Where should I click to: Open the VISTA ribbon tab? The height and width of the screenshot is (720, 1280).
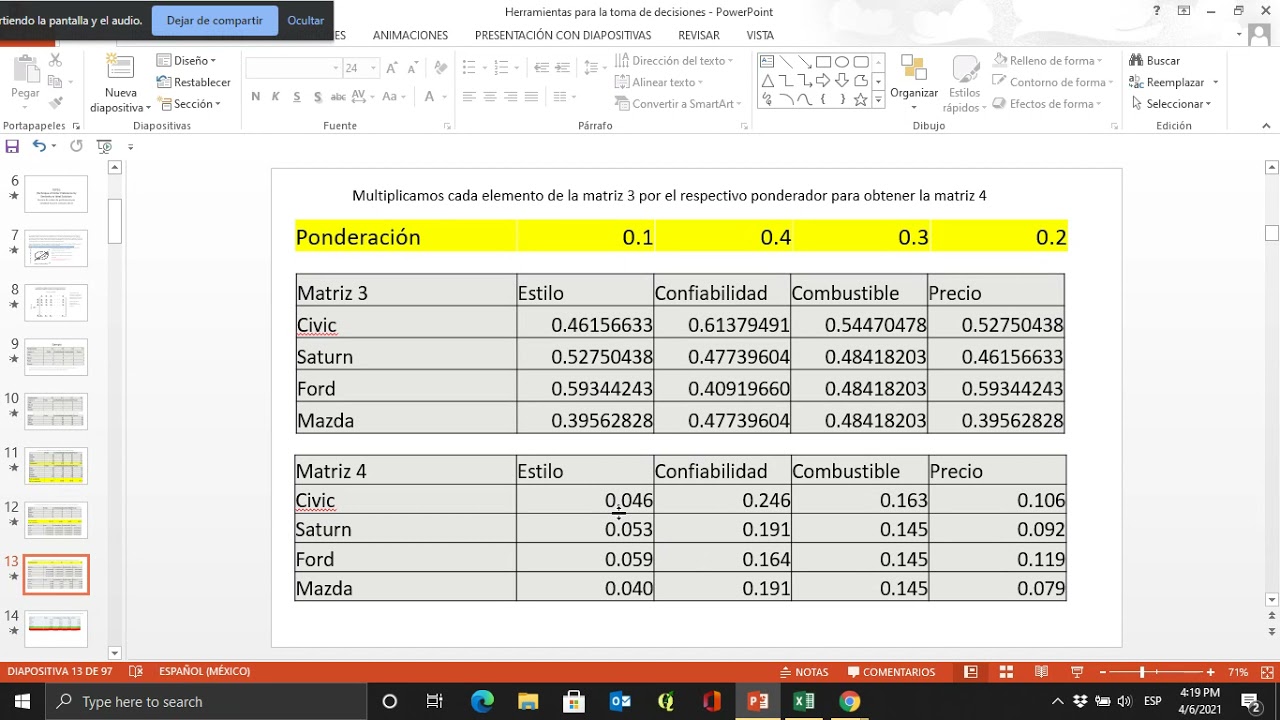coord(760,35)
